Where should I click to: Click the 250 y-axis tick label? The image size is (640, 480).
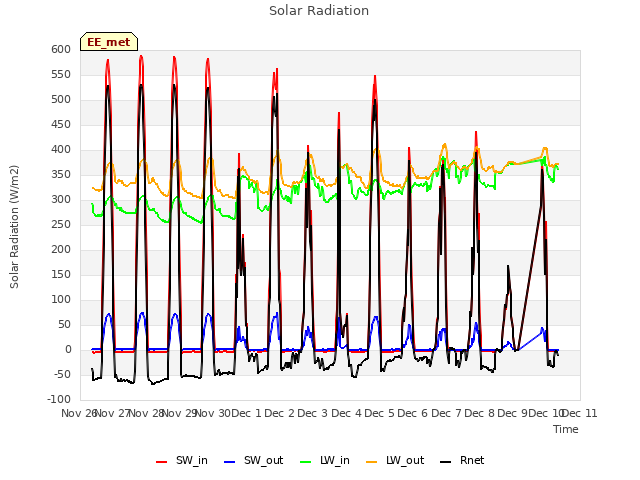(x=61, y=224)
